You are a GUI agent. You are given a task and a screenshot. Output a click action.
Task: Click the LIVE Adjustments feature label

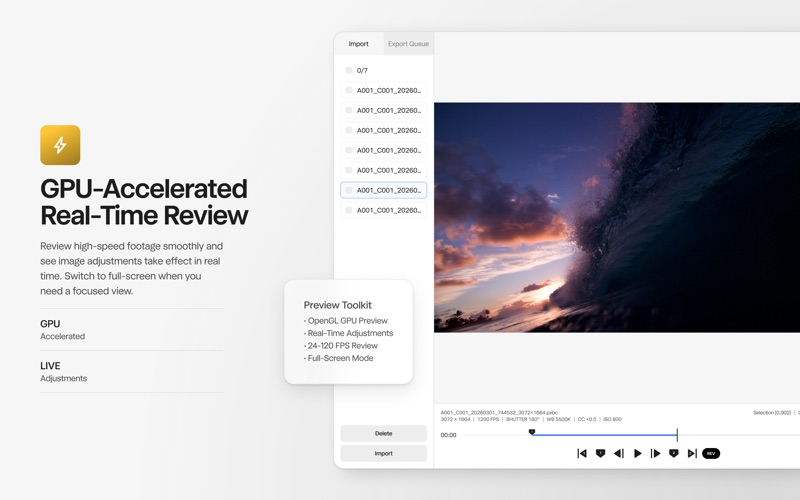coord(63,371)
